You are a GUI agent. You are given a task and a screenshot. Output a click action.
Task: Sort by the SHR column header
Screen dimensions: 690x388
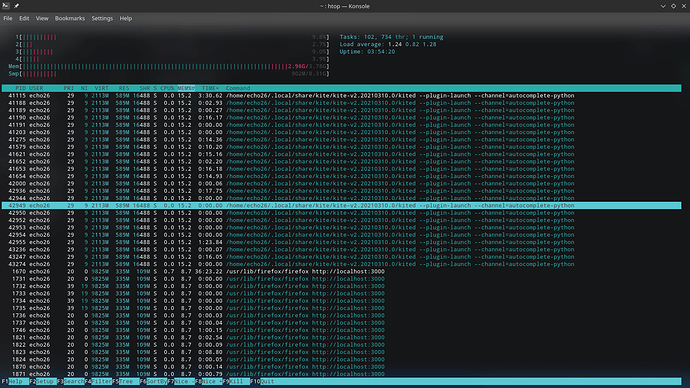145,88
